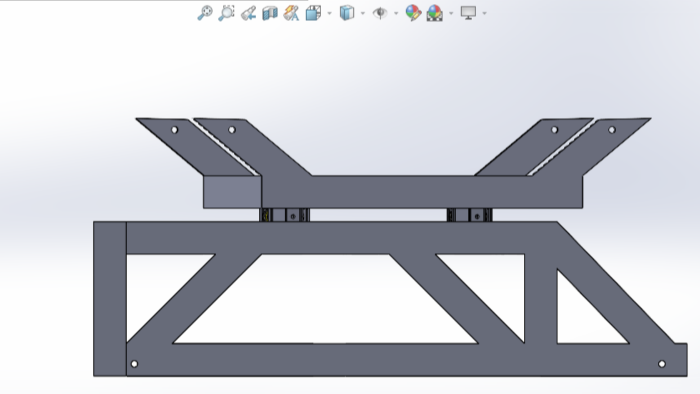Toggle the Hide/Show Items eye icon
Viewport: 700px width, 394px height.
pos(380,13)
